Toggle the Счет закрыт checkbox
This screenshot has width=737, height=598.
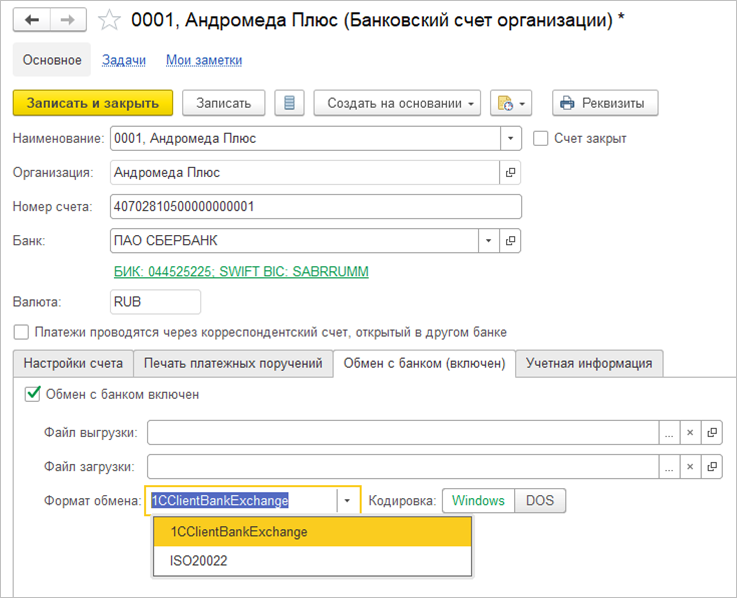(542, 139)
